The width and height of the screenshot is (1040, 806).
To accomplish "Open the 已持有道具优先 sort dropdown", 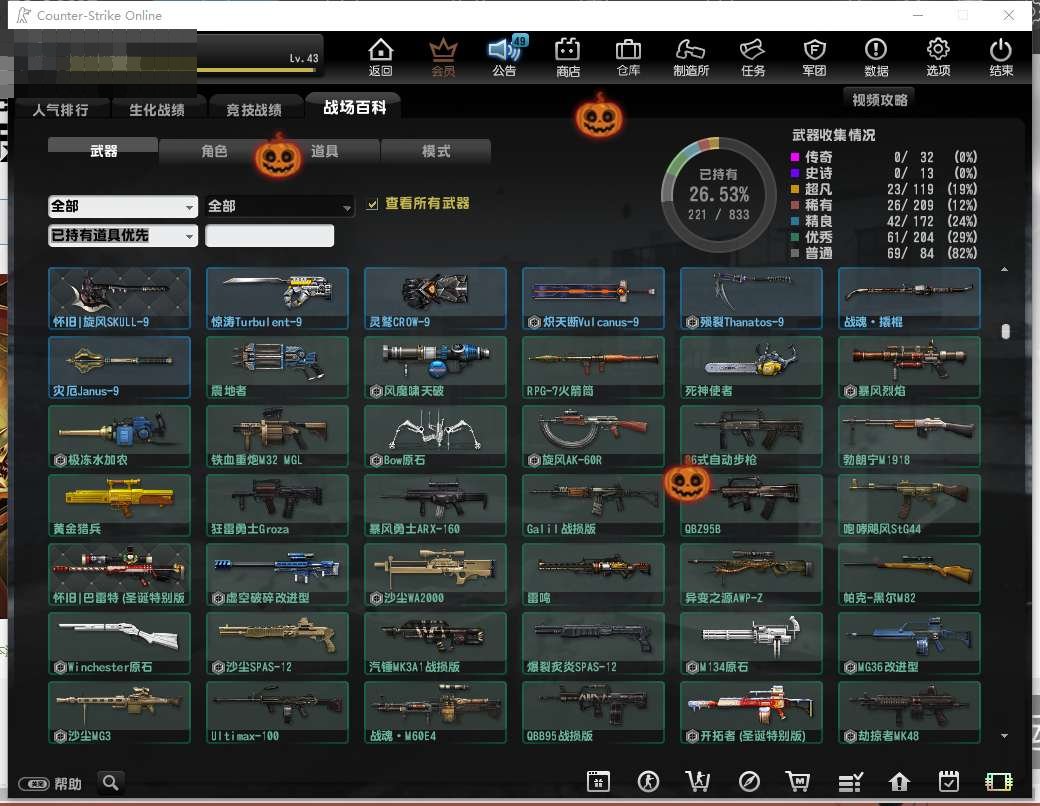I will 123,235.
